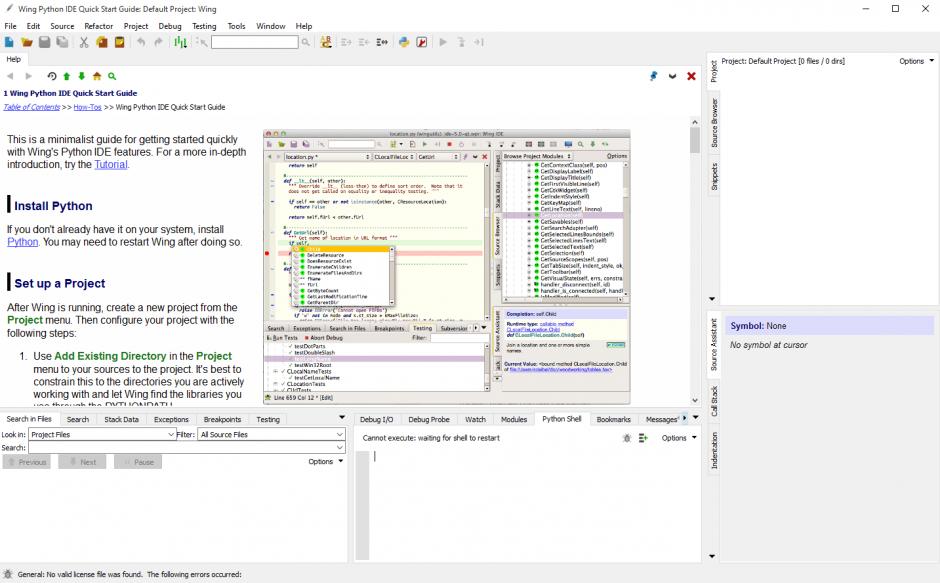This screenshot has width=940, height=583.
Task: Click the green-plus lines icon in Python Shell
Action: 643,438
